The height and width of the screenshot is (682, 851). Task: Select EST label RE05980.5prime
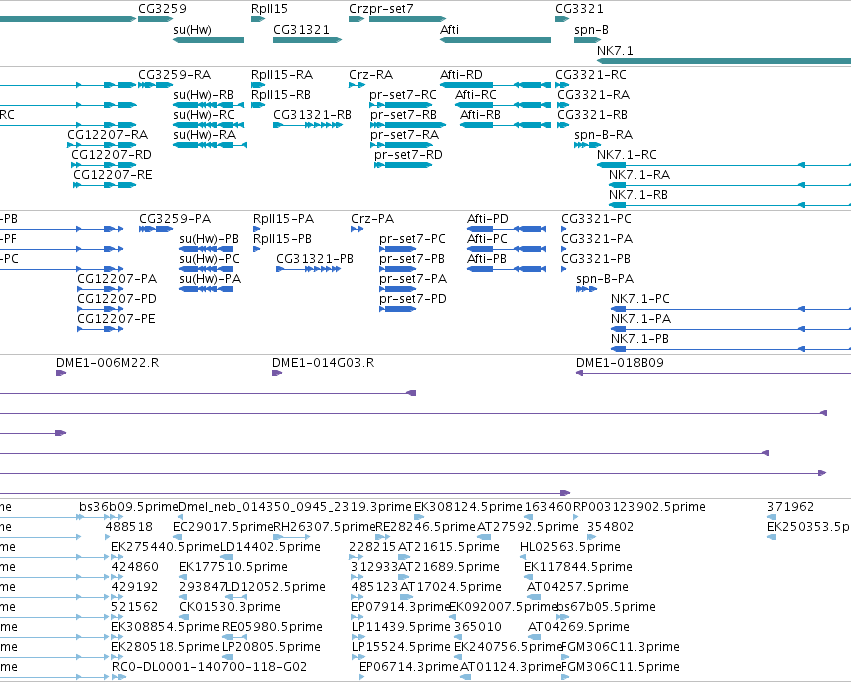272,627
